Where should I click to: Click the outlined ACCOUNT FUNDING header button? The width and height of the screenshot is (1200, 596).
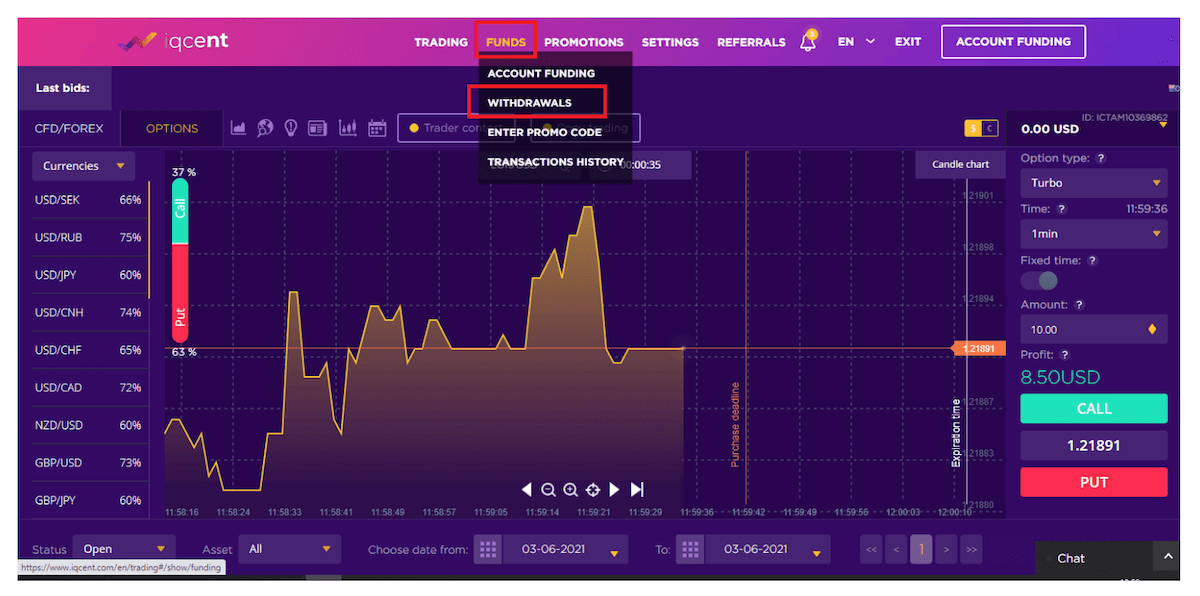pyautogui.click(x=1013, y=42)
